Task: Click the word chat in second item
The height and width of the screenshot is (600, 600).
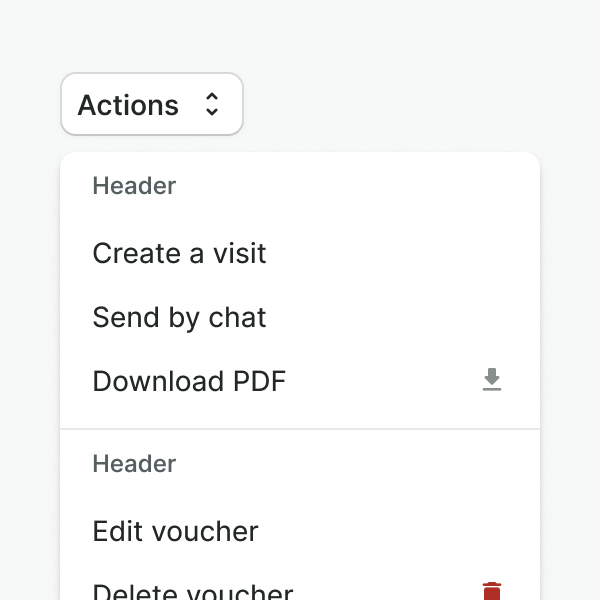Action: tap(237, 318)
